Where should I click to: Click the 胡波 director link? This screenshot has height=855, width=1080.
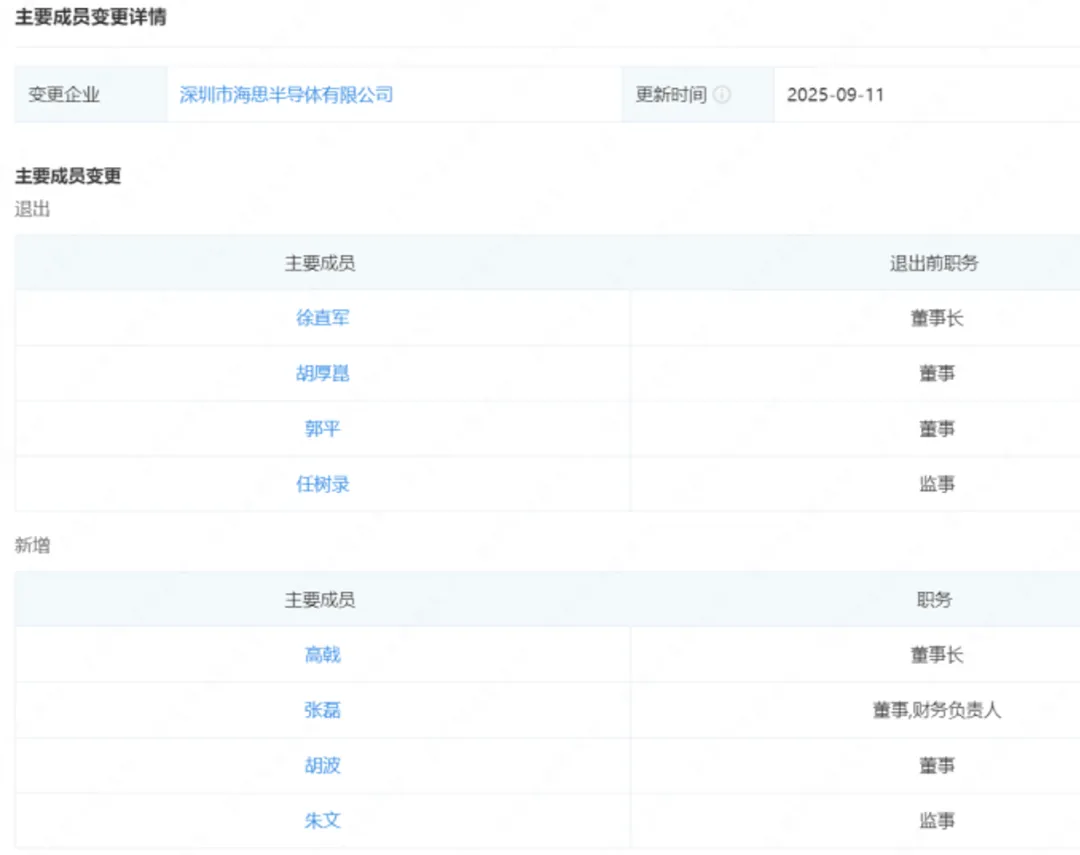point(322,765)
